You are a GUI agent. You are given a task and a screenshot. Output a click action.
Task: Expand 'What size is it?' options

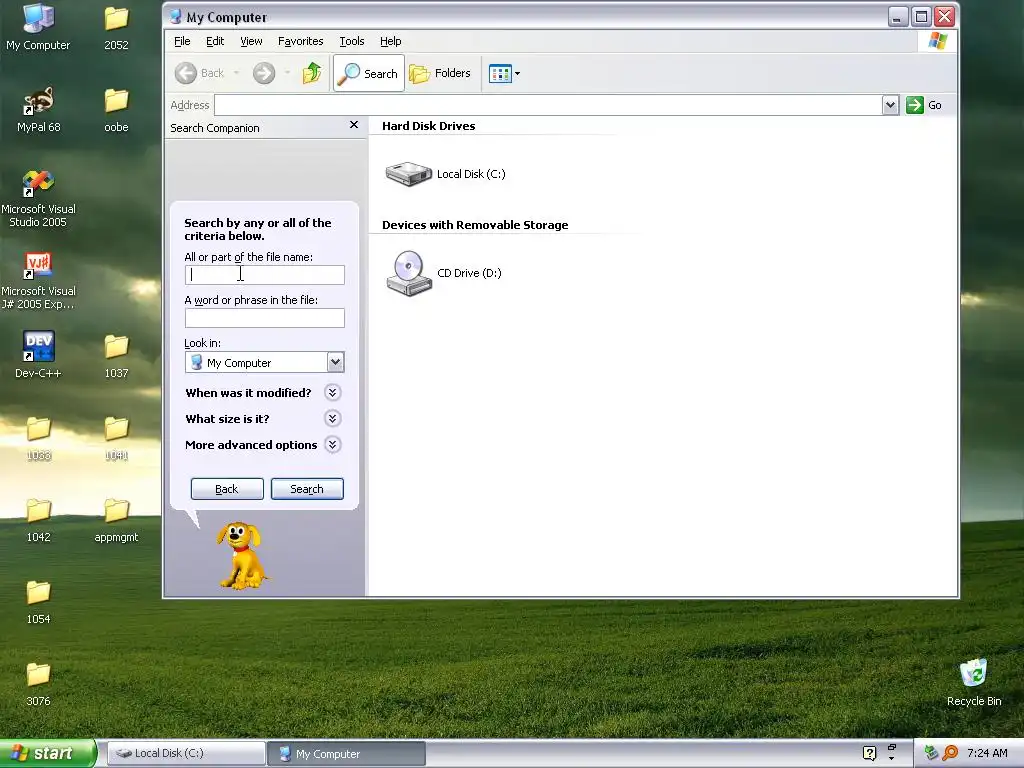[332, 419]
